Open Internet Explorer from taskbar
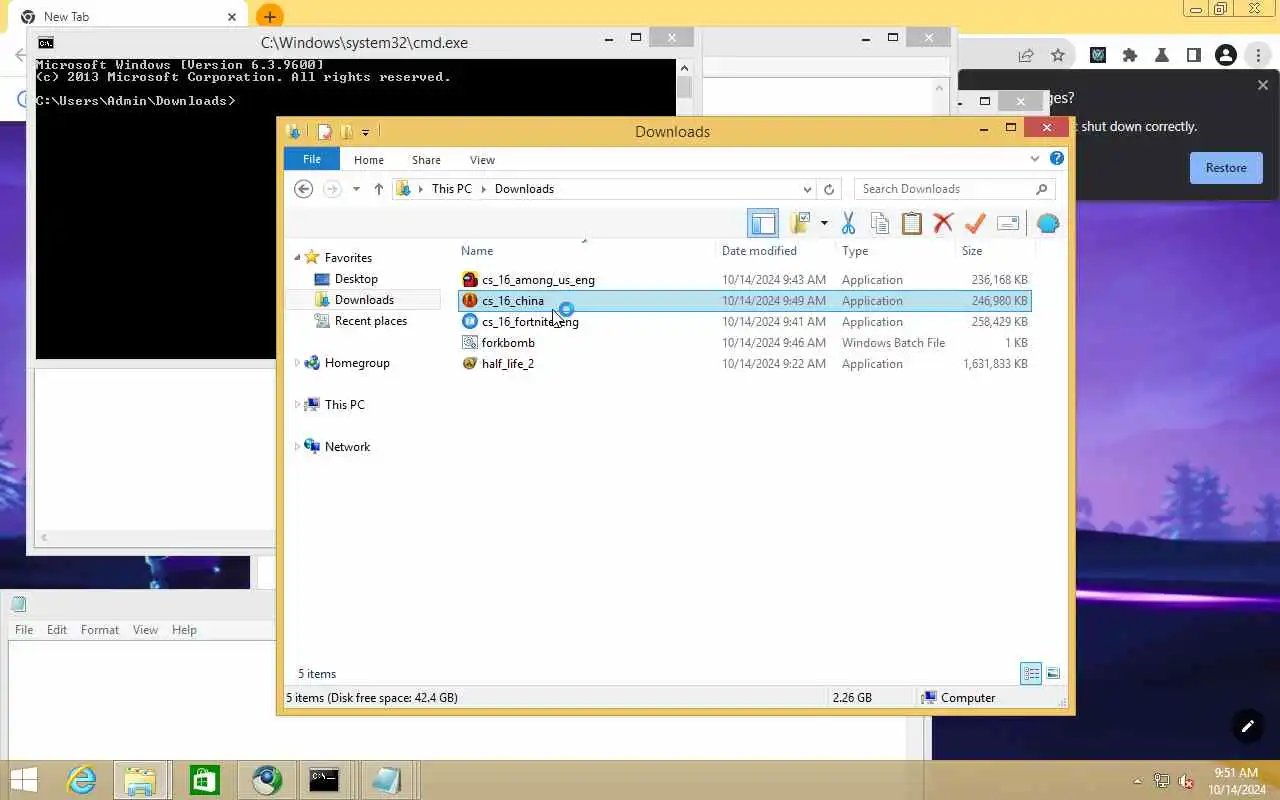Image resolution: width=1280 pixels, height=800 pixels. (x=81, y=780)
